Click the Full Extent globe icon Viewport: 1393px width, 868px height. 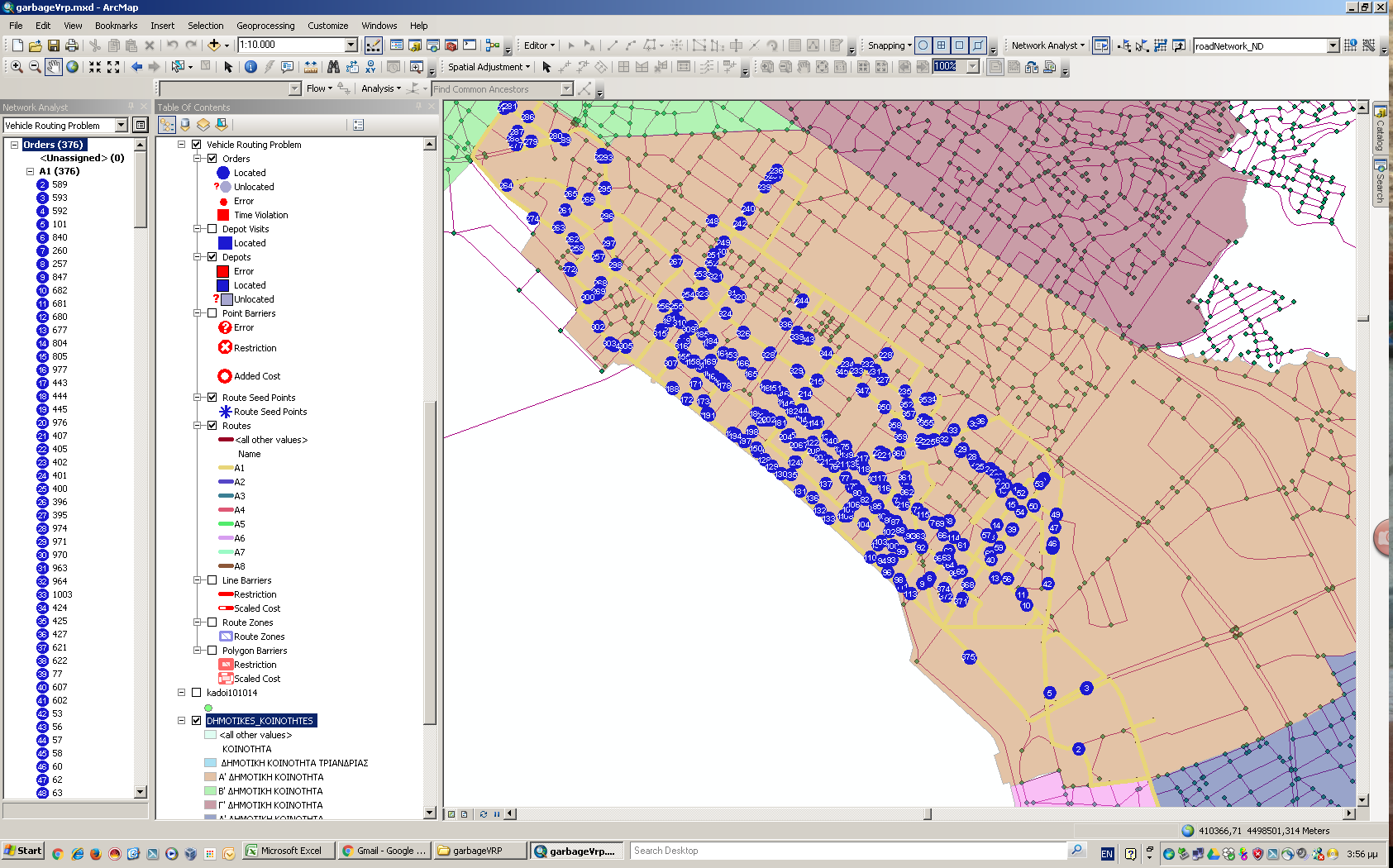click(x=73, y=67)
